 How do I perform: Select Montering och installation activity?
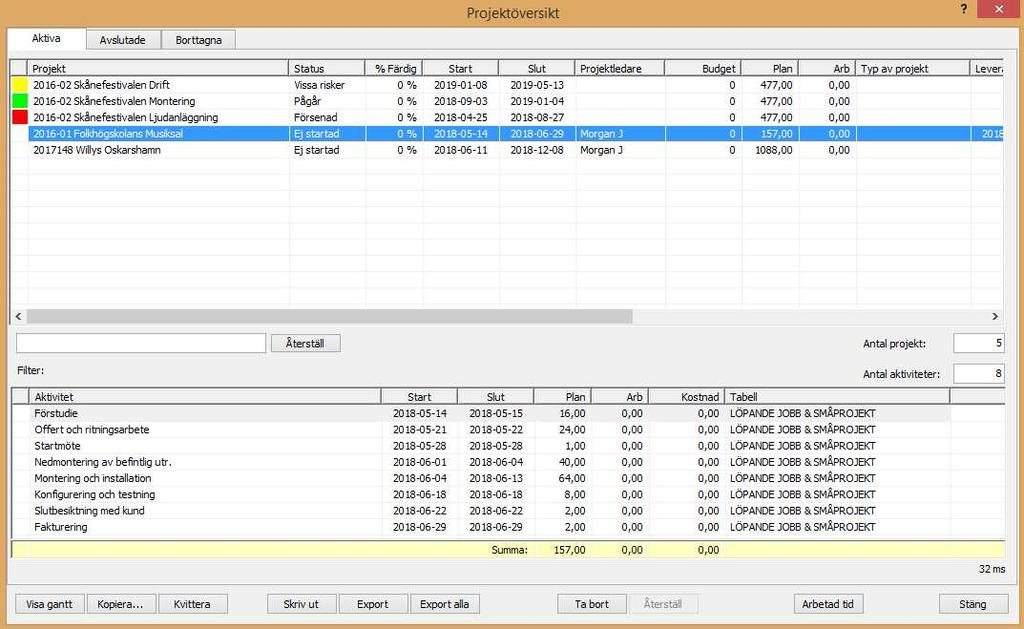93,478
